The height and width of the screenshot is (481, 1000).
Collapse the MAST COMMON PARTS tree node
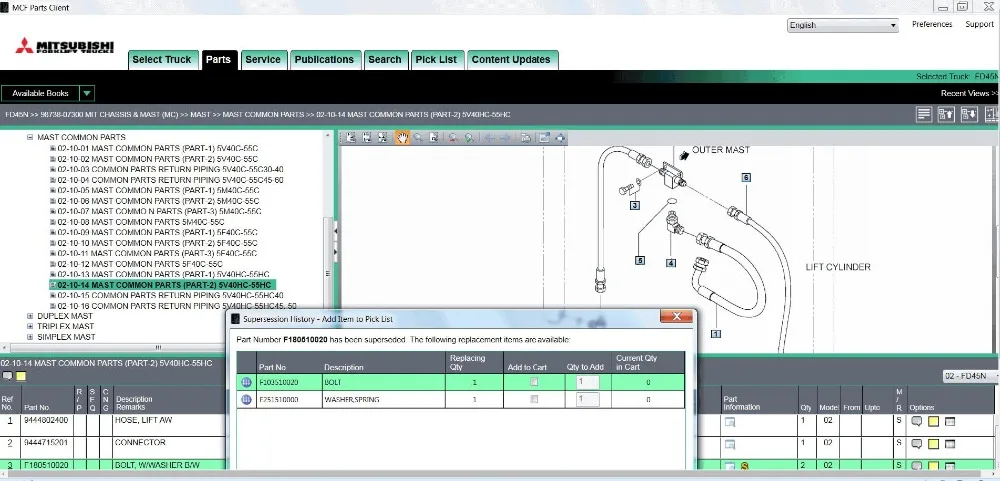30,137
